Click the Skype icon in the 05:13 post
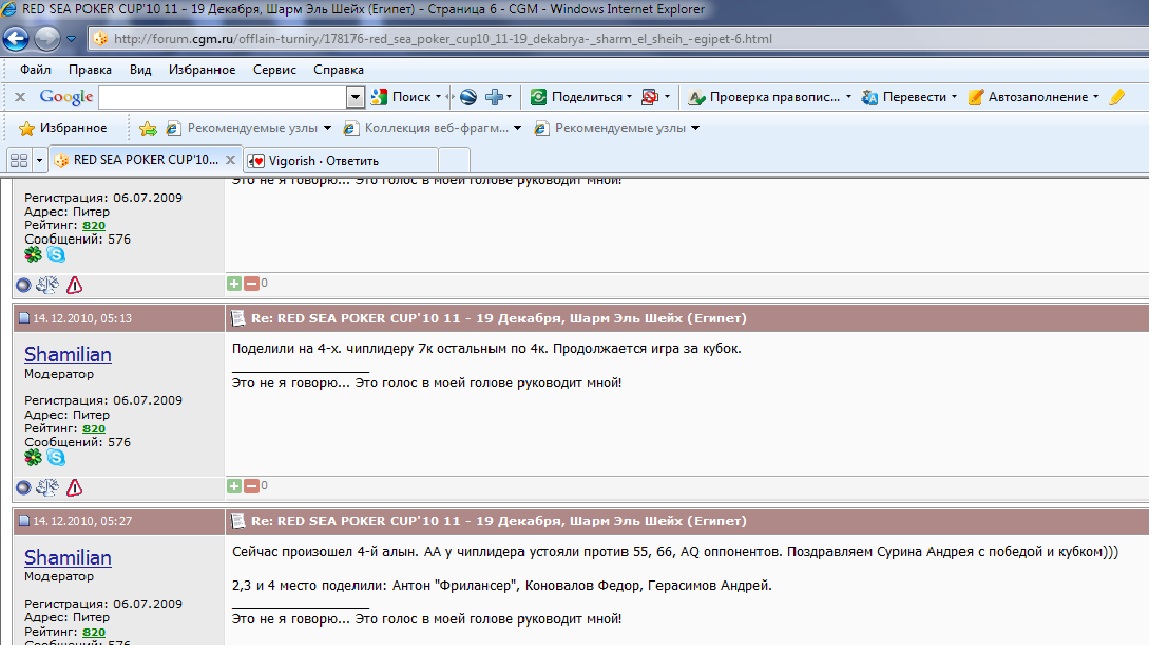This screenshot has width=1152, height=648. [56, 457]
